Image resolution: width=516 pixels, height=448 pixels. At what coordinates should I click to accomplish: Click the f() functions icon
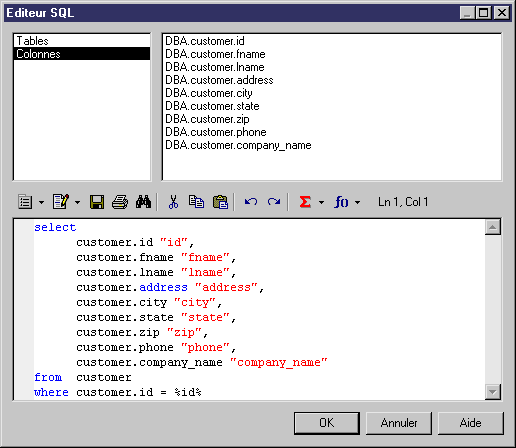coord(341,202)
